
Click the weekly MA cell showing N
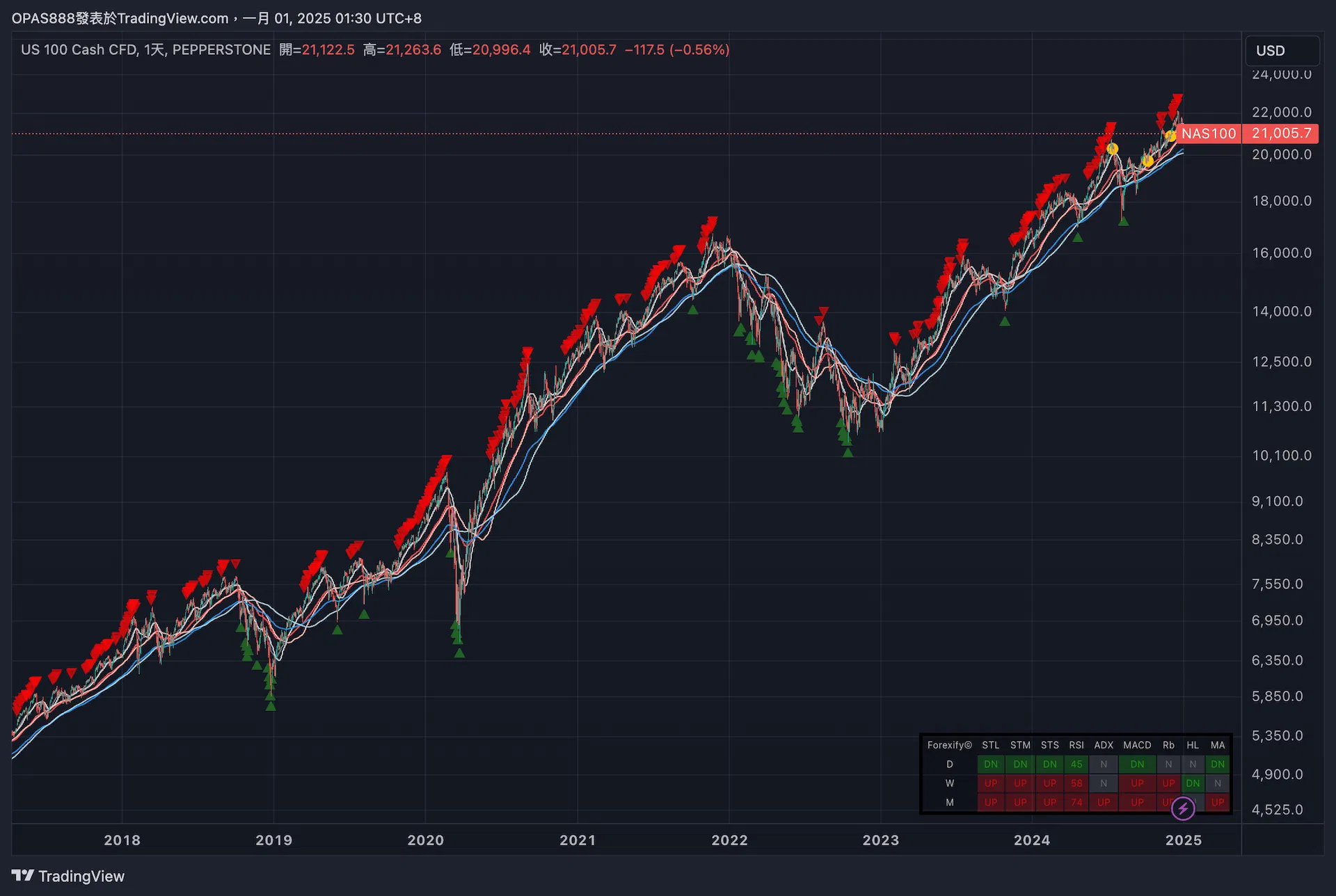click(x=1218, y=783)
